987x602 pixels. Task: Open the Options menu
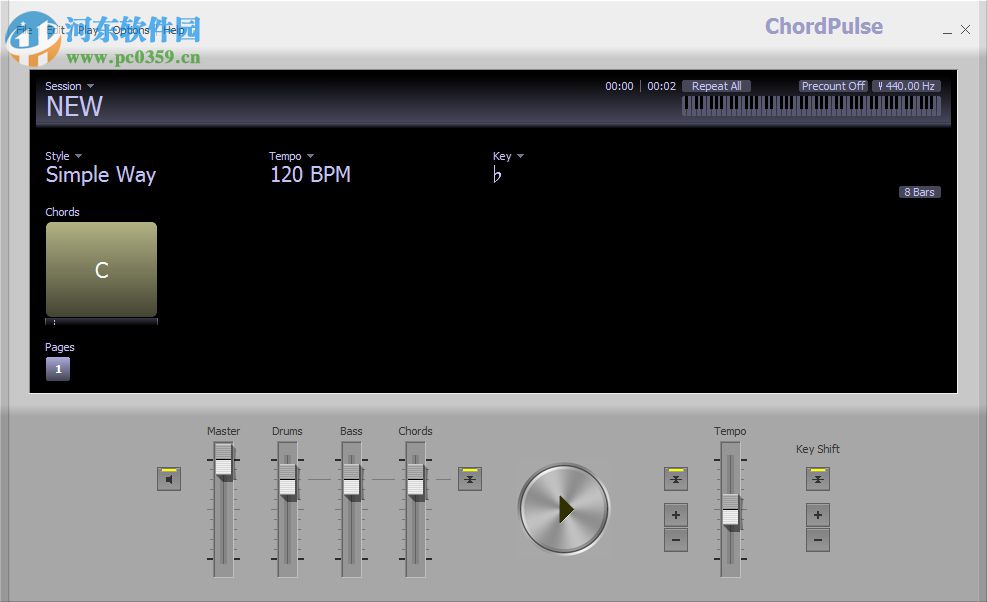130,30
